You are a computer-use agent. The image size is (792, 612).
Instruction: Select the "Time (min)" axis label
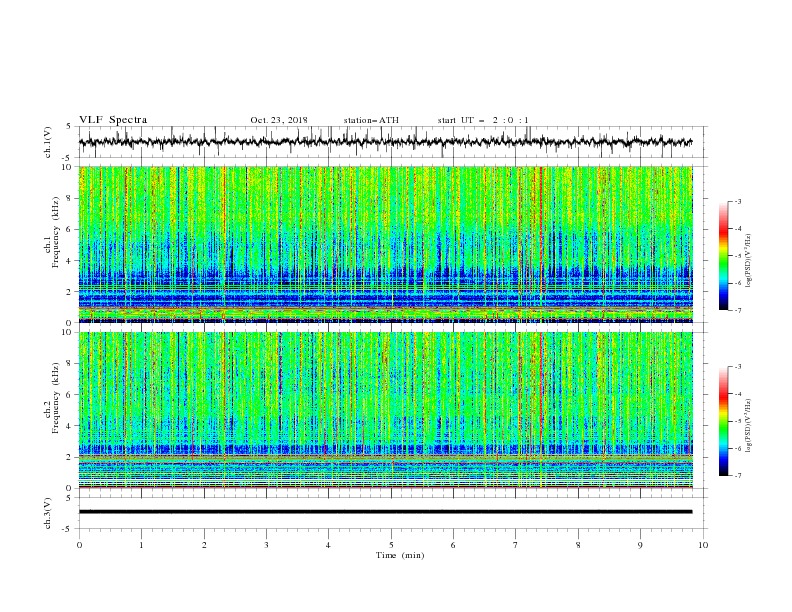tap(400, 555)
